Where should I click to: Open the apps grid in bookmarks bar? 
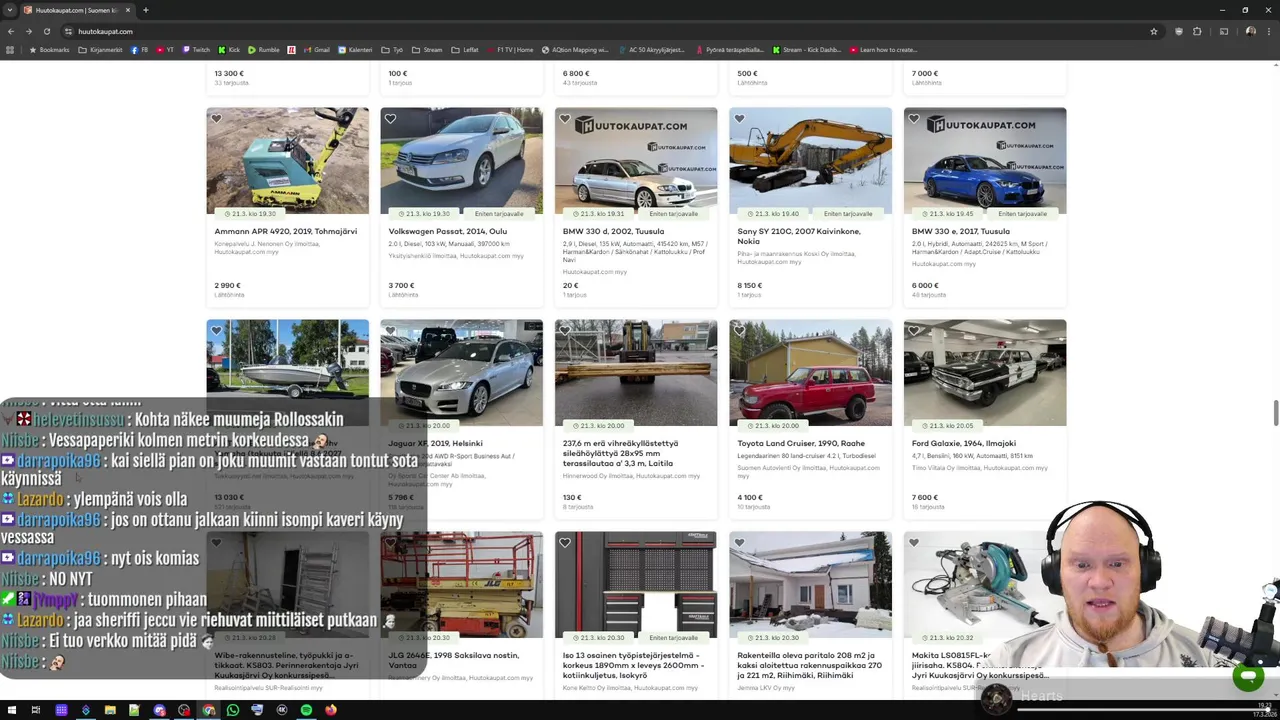pyautogui.click(x=10, y=49)
